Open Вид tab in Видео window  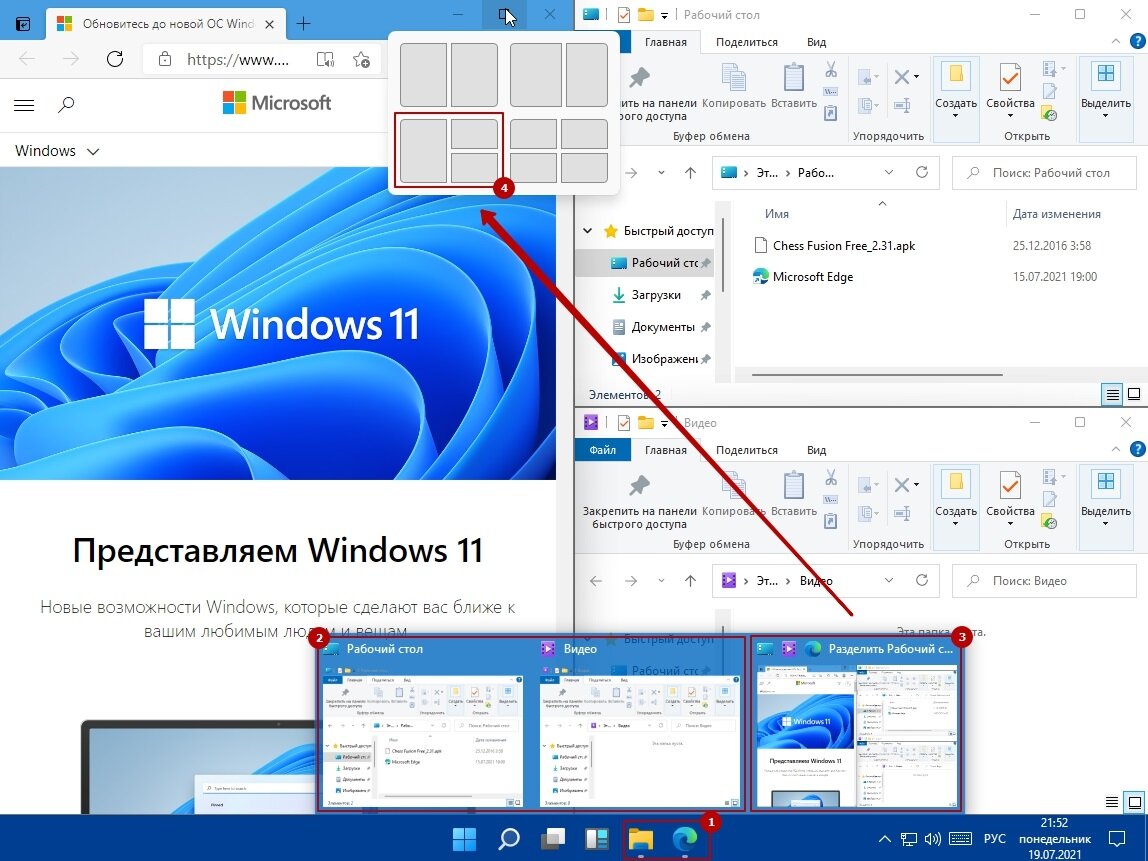click(x=816, y=450)
